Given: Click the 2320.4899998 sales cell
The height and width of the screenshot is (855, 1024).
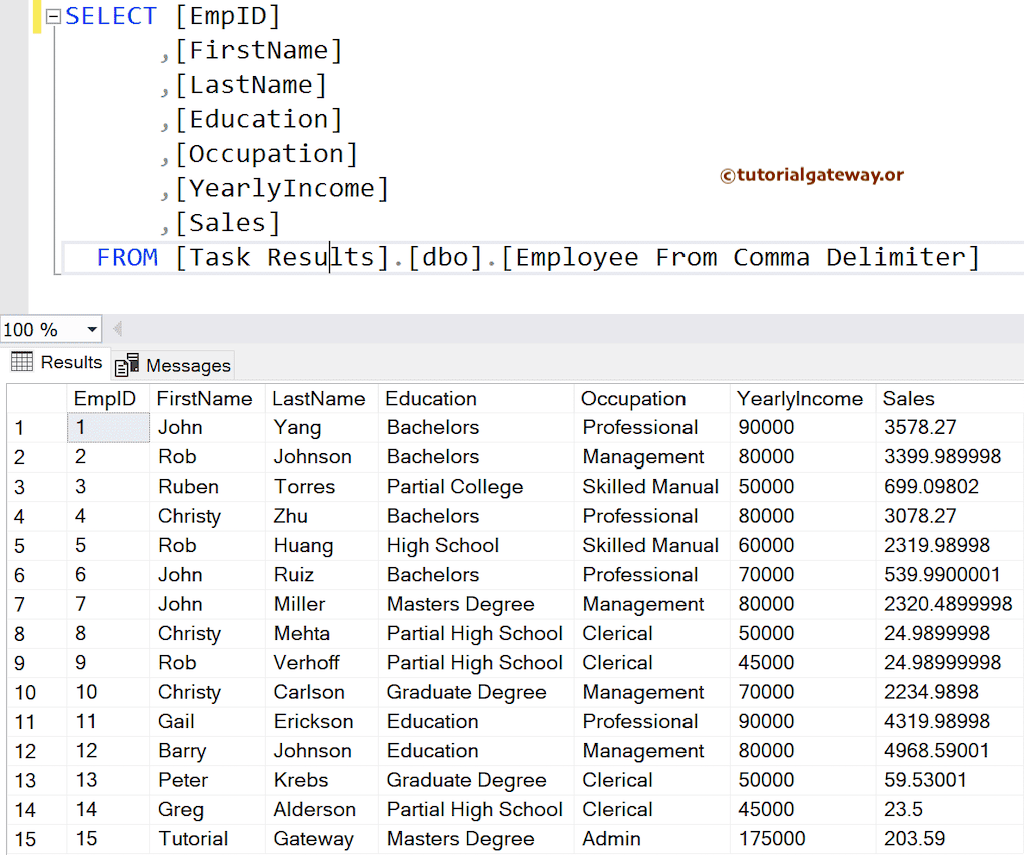Looking at the screenshot, I should click(x=950, y=604).
